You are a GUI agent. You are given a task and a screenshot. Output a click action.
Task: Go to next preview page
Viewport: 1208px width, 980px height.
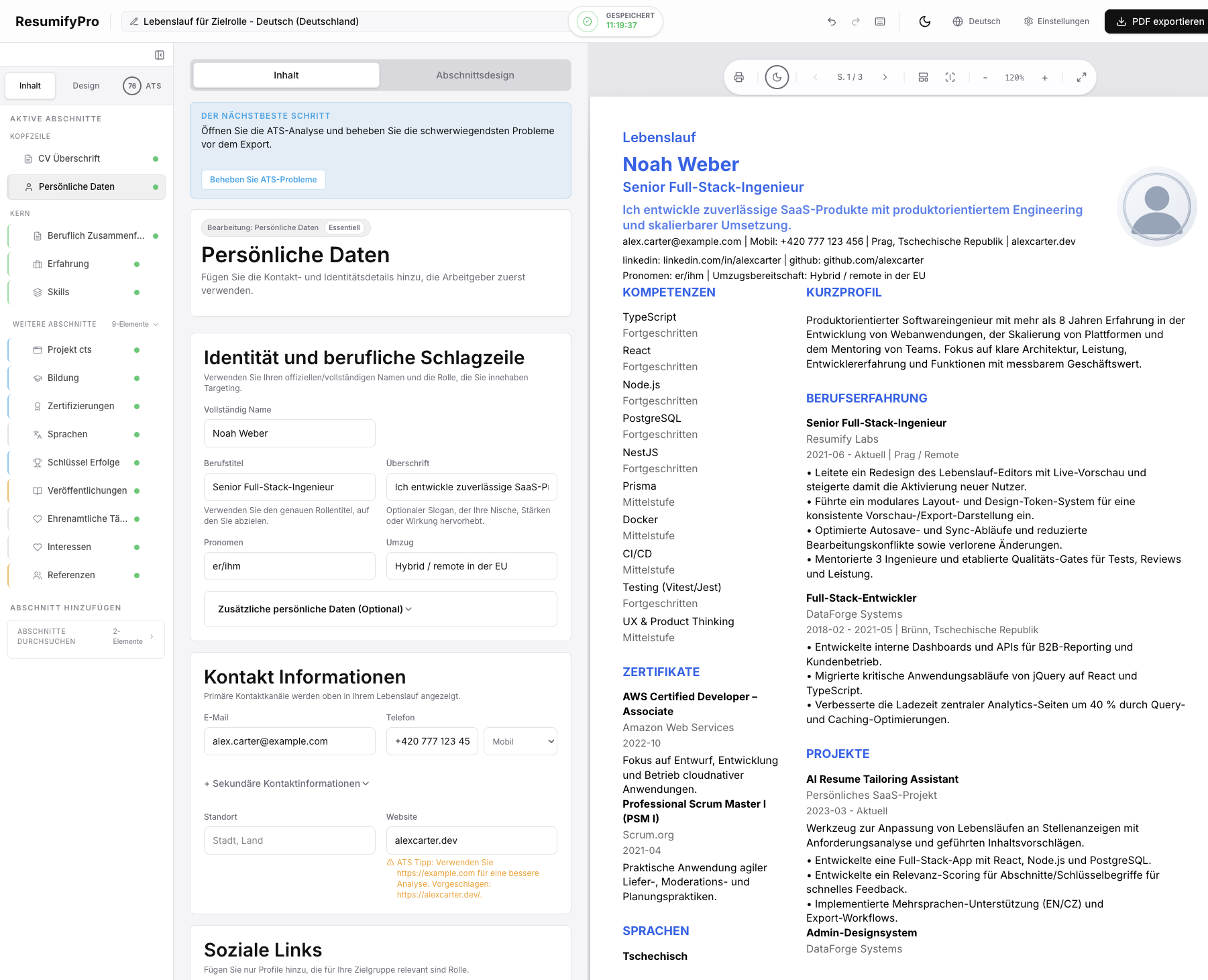885,78
